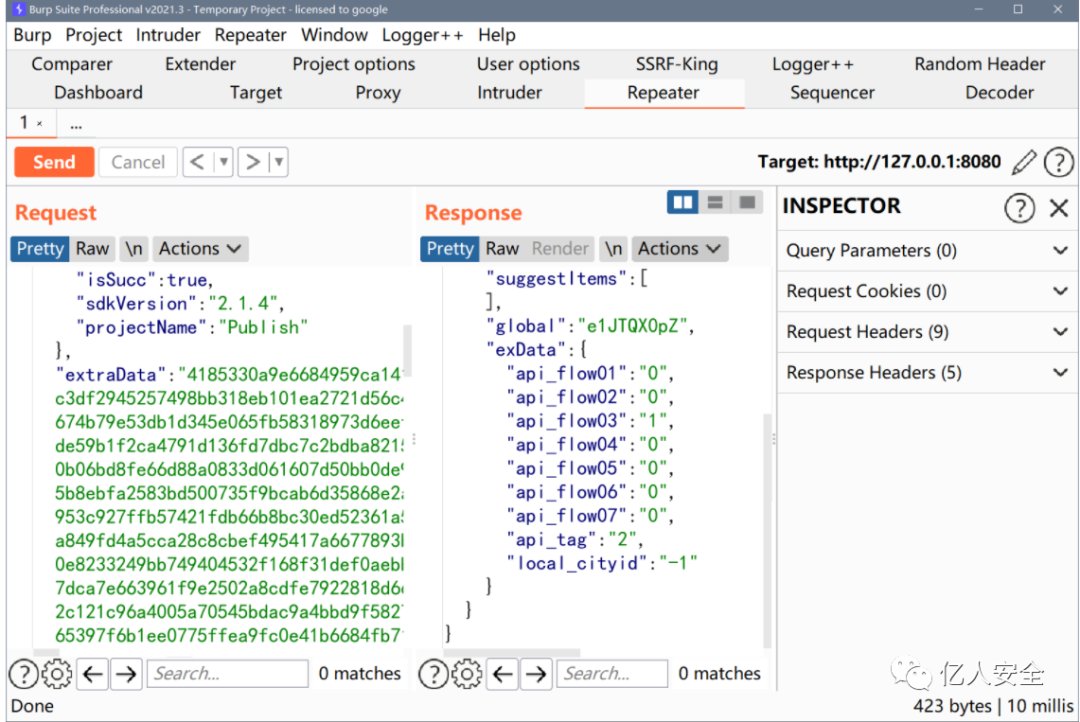Go back to previous request in history

(197, 163)
